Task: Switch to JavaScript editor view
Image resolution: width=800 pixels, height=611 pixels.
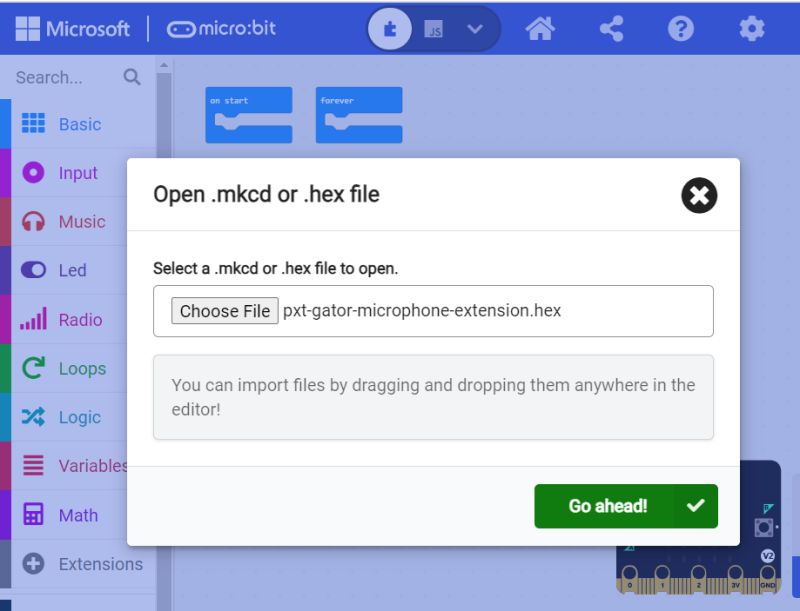Action: coord(433,29)
